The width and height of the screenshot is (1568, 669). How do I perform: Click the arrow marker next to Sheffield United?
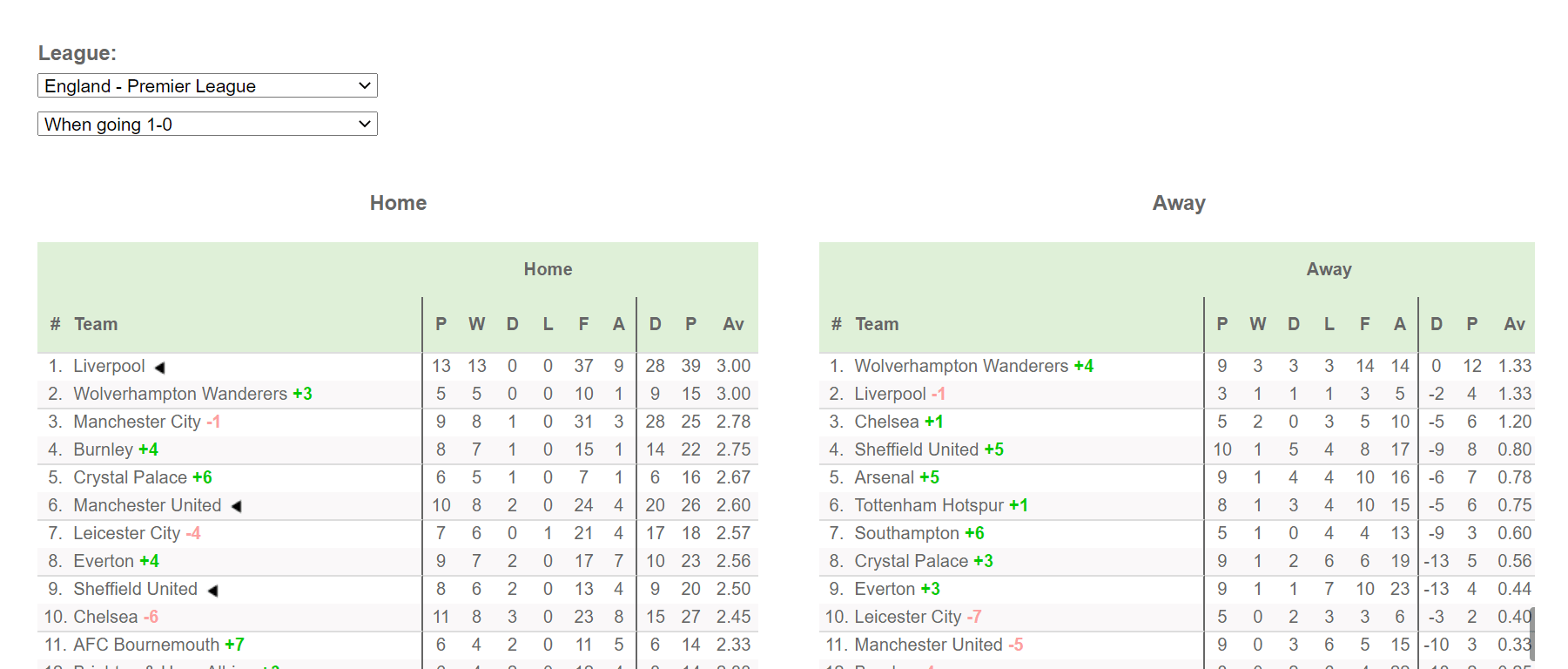[212, 591]
